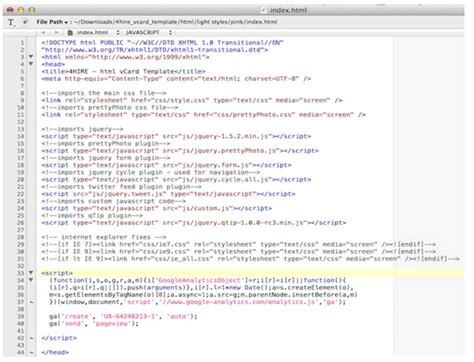Click the green zoom window button
Screen dimensions: 474x362
32,10
